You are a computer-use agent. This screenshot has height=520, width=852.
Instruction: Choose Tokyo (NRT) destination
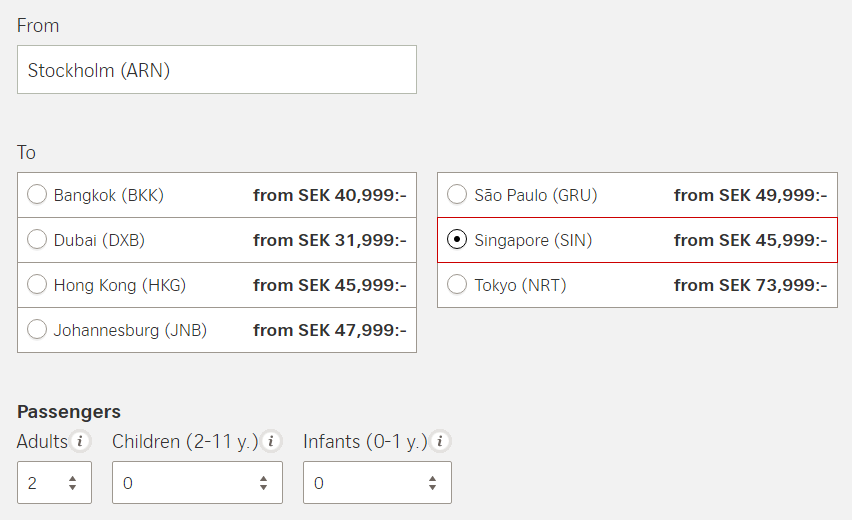coord(457,285)
